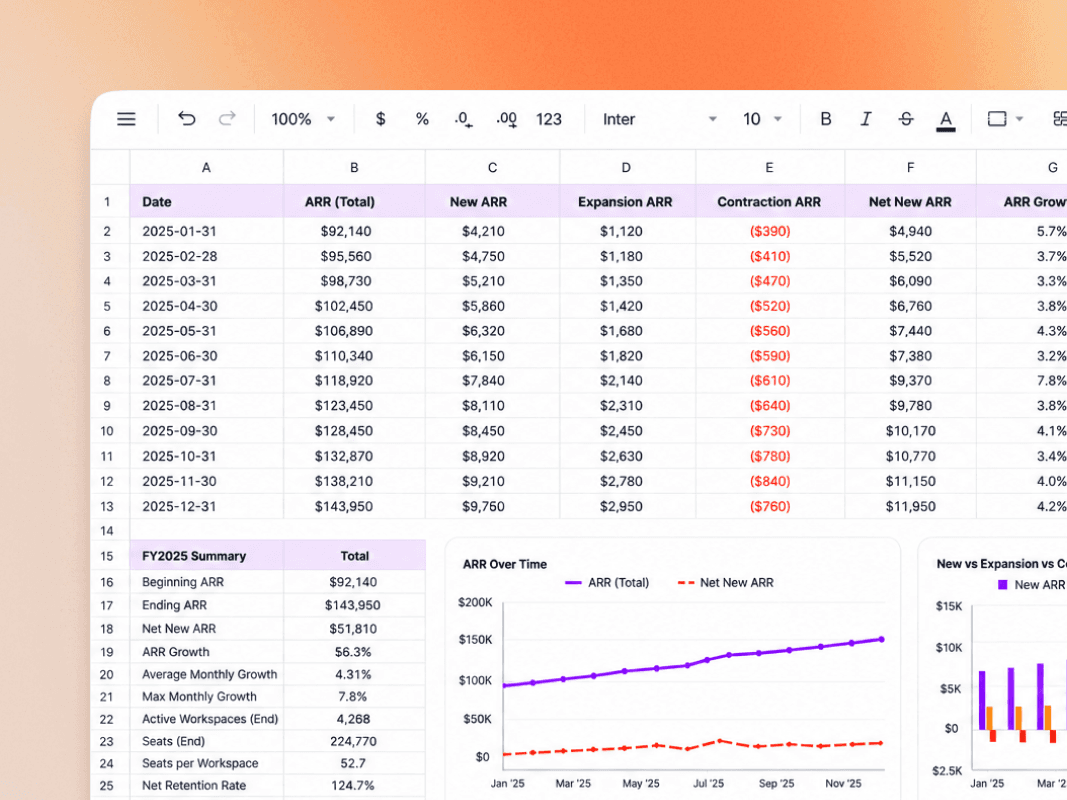Select the $11,950 Net New ARR cell
Screen dimensions: 1067x800
coord(910,506)
